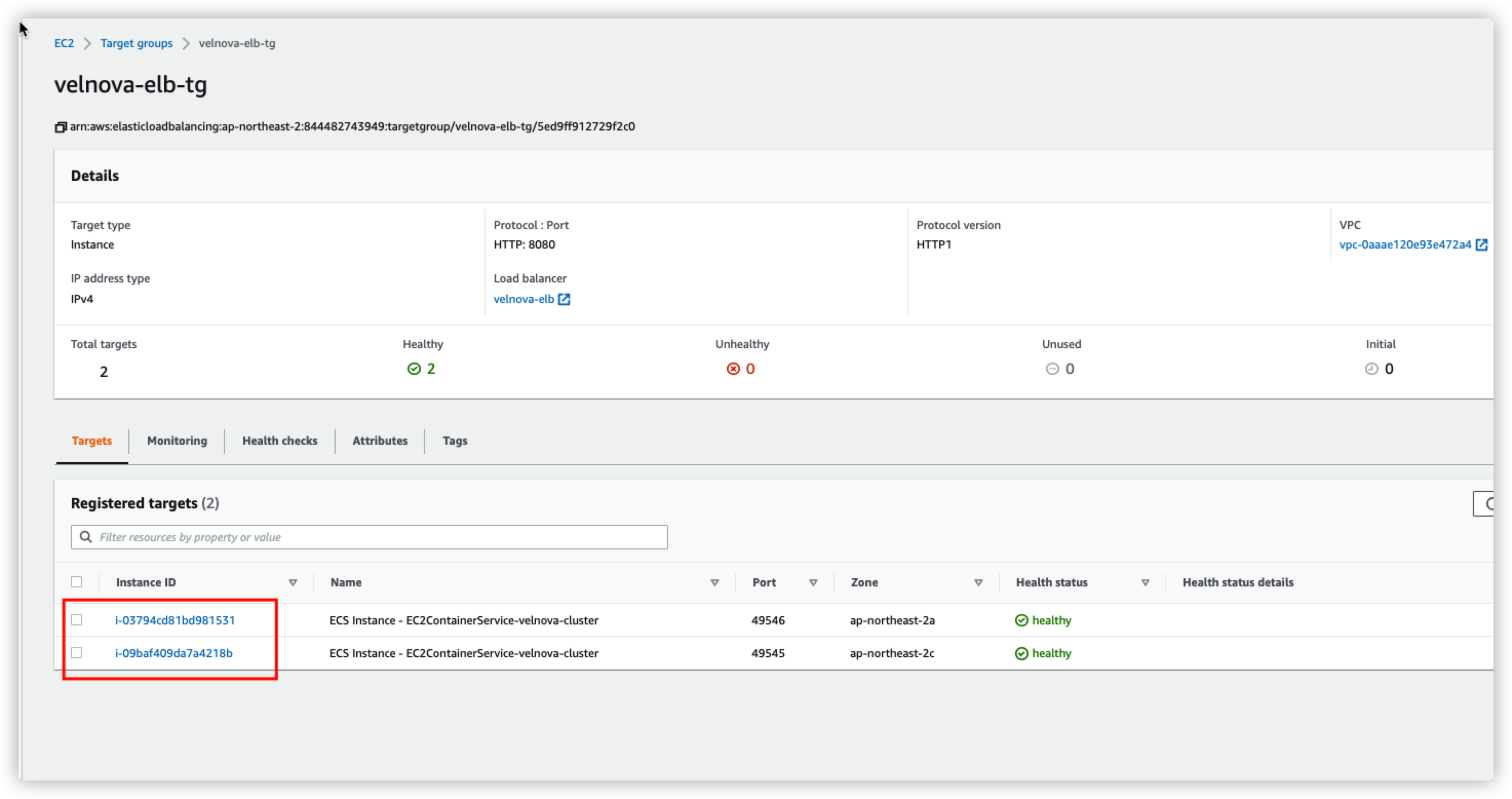Click the green Healthy count check icon
Screen dimensions: 1512x799
coord(414,369)
